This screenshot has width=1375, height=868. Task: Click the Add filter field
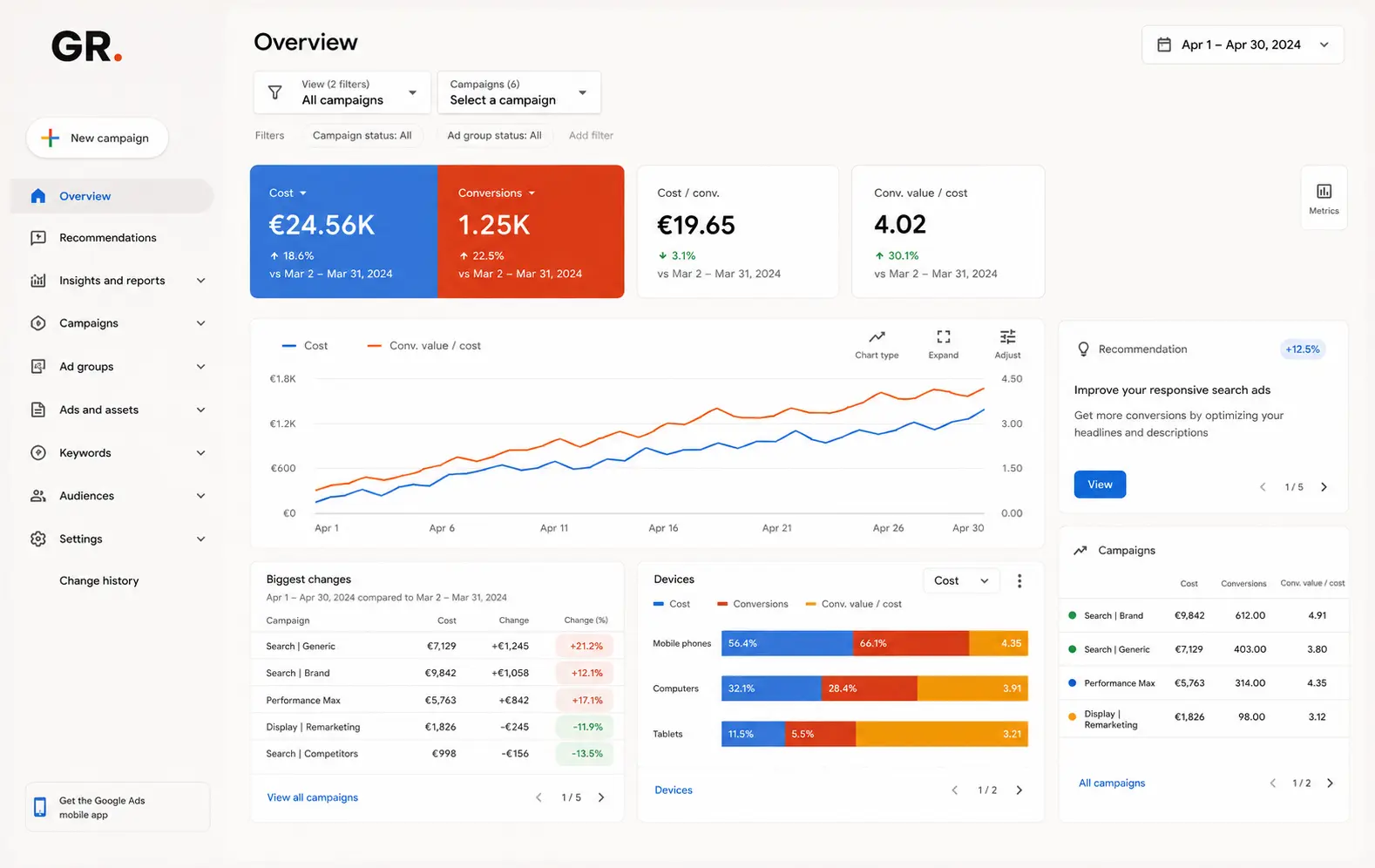click(x=591, y=135)
